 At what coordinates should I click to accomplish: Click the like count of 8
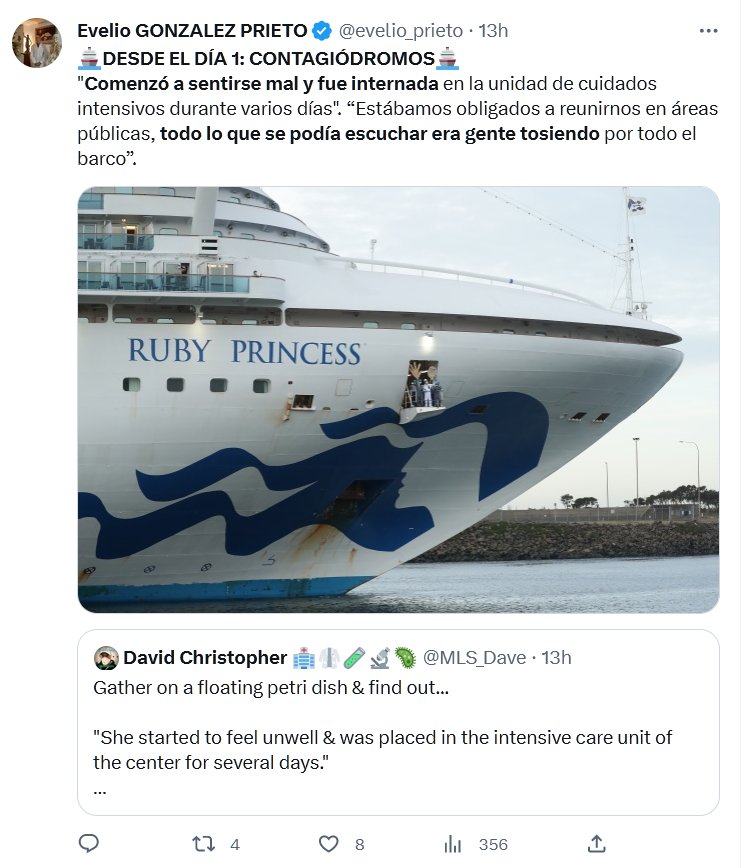tap(360, 844)
